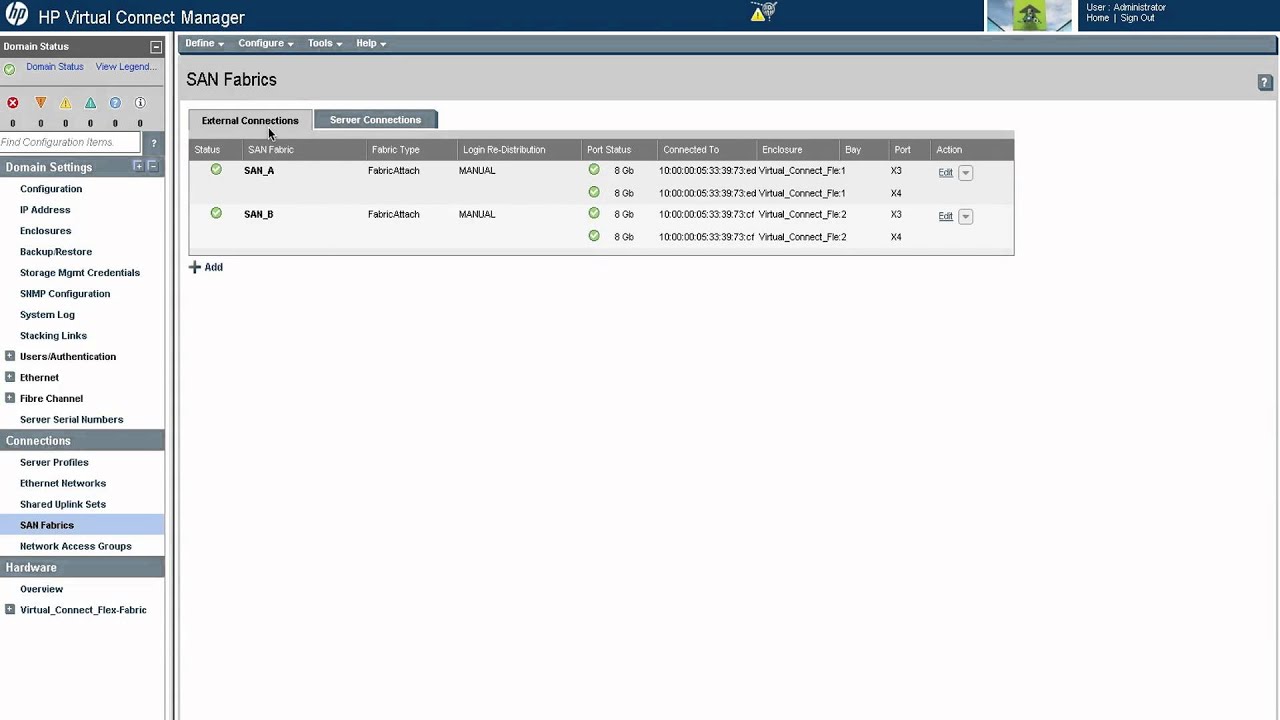
Task: Click the teal minor alert status icon
Action: (90, 103)
